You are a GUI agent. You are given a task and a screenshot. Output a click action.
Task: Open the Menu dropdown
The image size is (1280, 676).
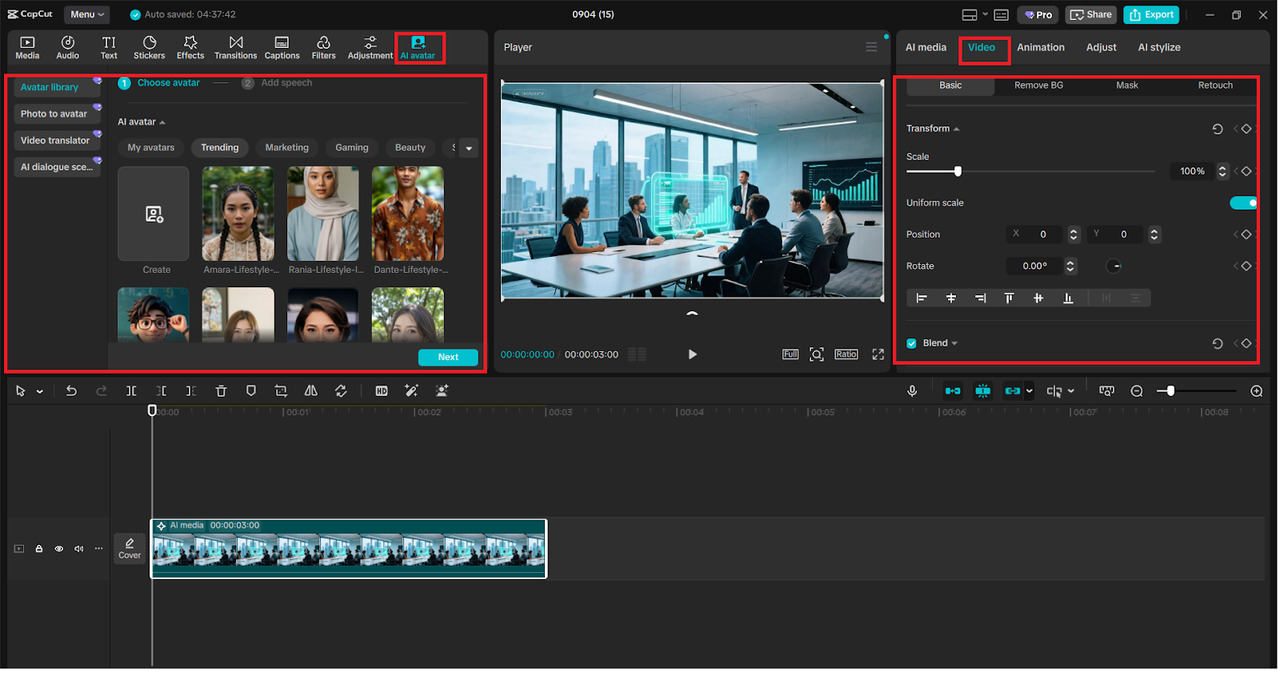click(87, 15)
